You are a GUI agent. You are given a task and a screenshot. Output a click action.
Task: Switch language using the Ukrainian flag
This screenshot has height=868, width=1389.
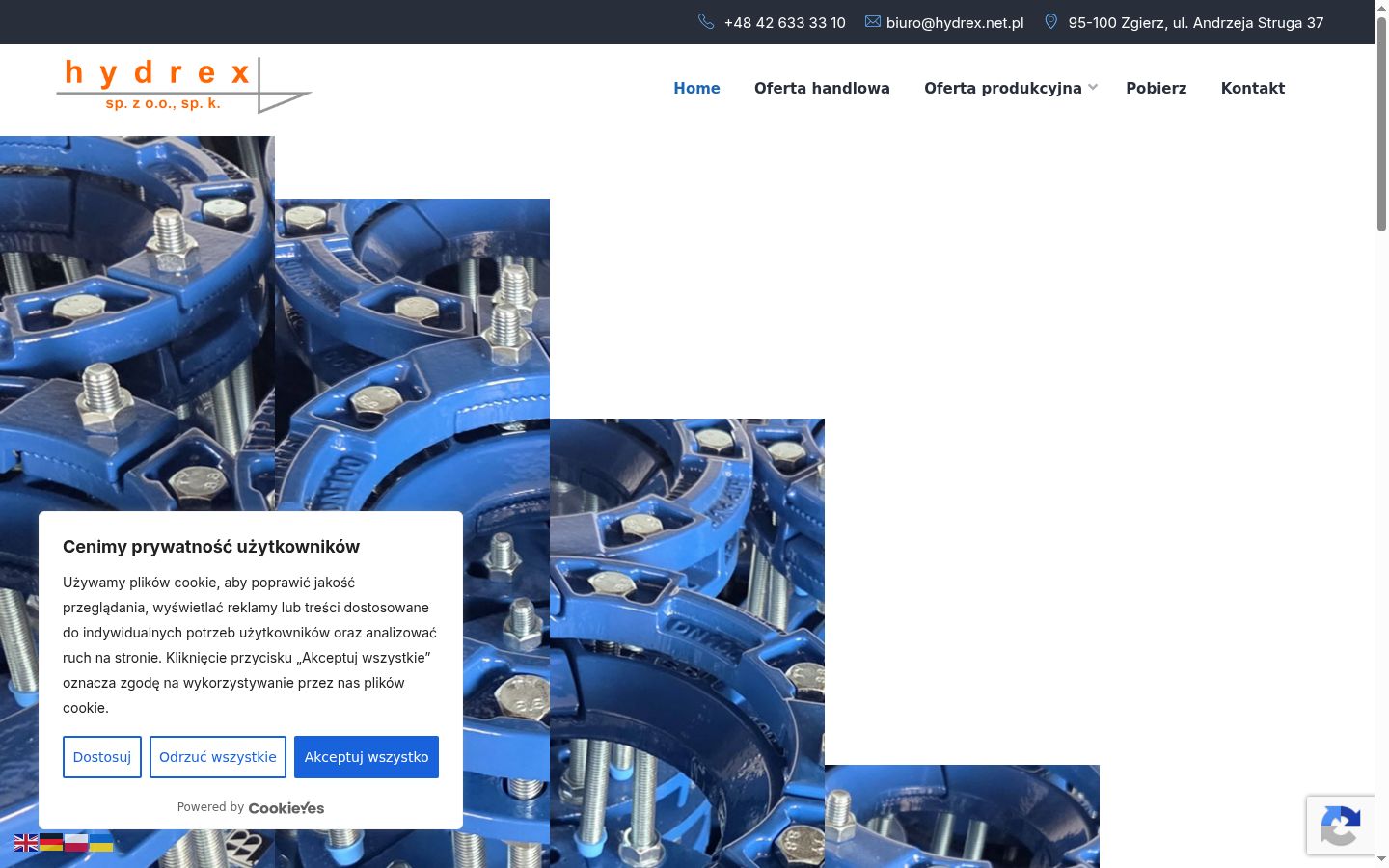coord(101,842)
